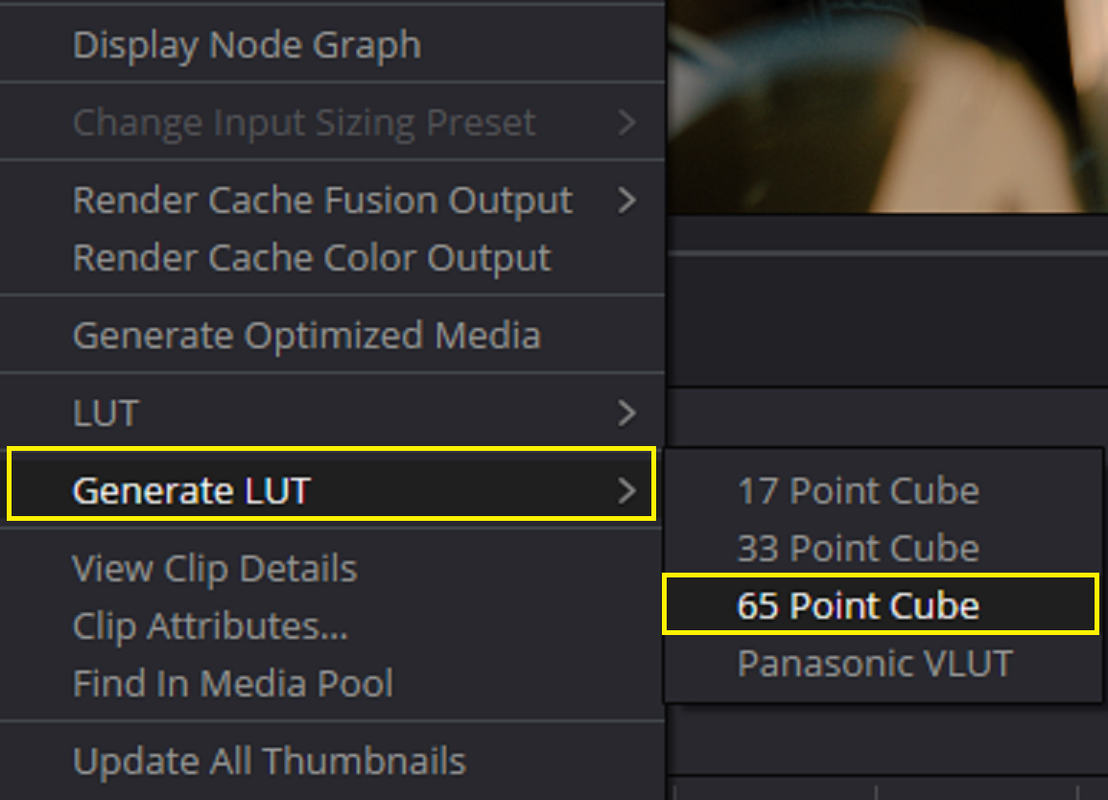Click Generate Optimized Media

coord(332,335)
